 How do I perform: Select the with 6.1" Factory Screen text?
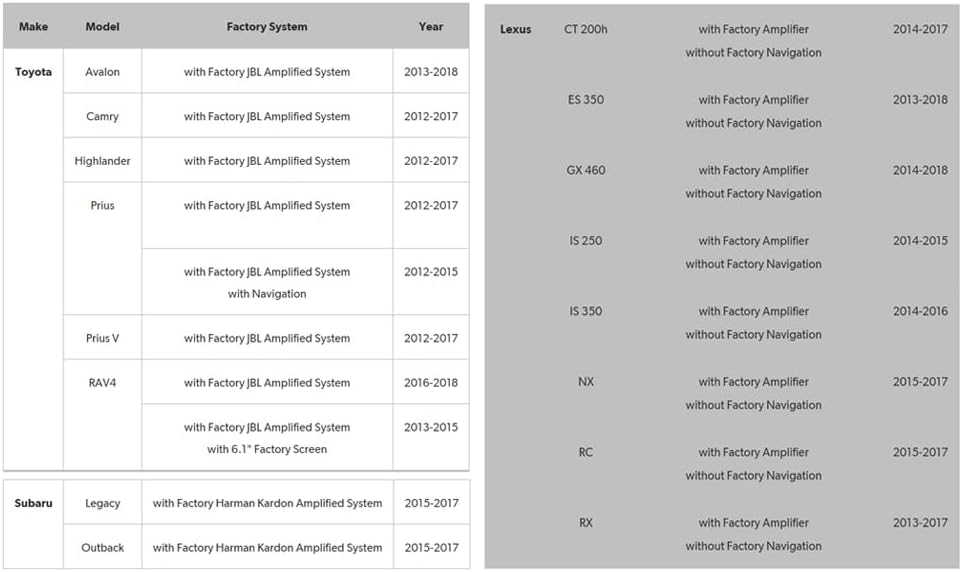(267, 449)
